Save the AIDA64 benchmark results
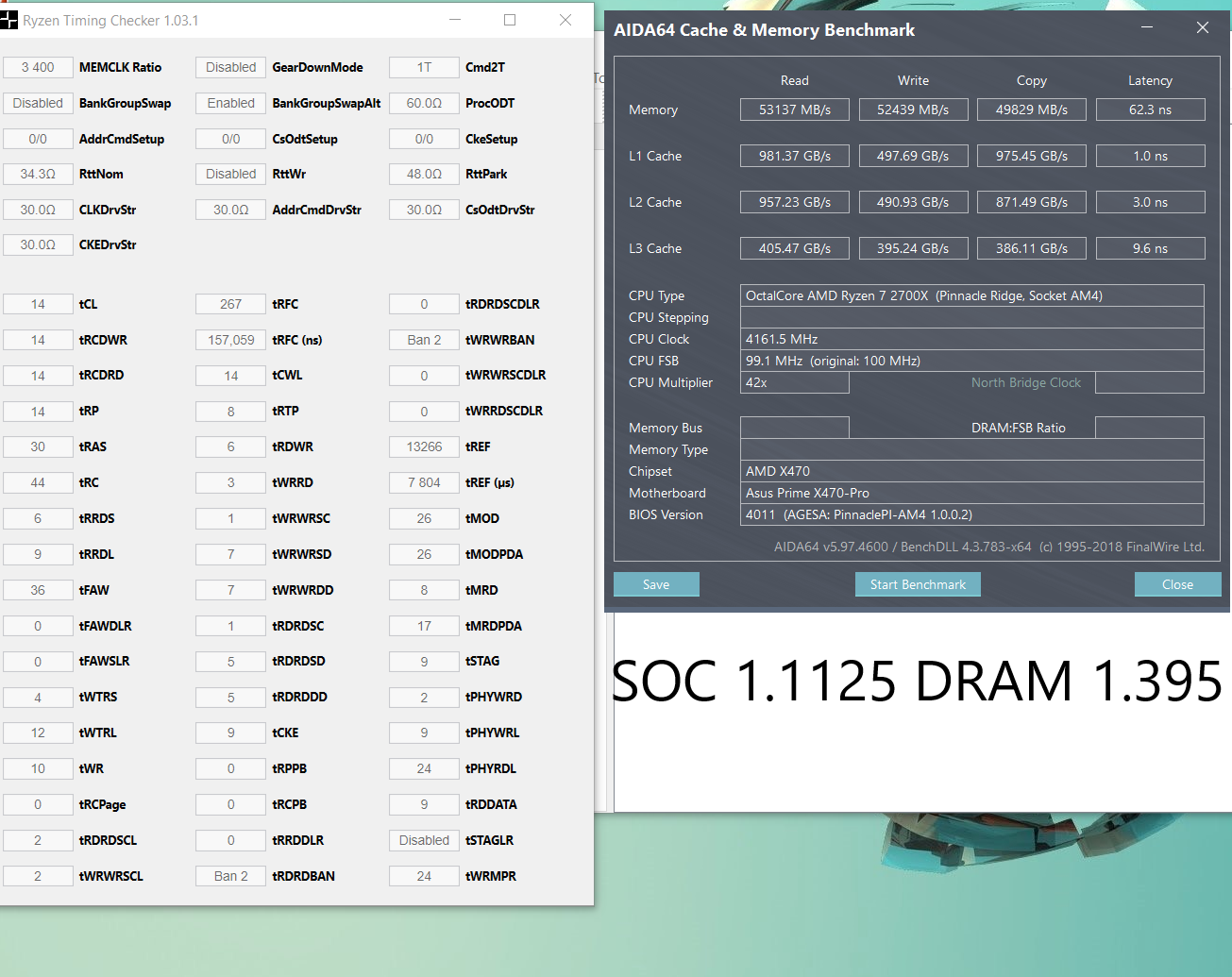Screen dimensions: 1232x977 [x=656, y=584]
